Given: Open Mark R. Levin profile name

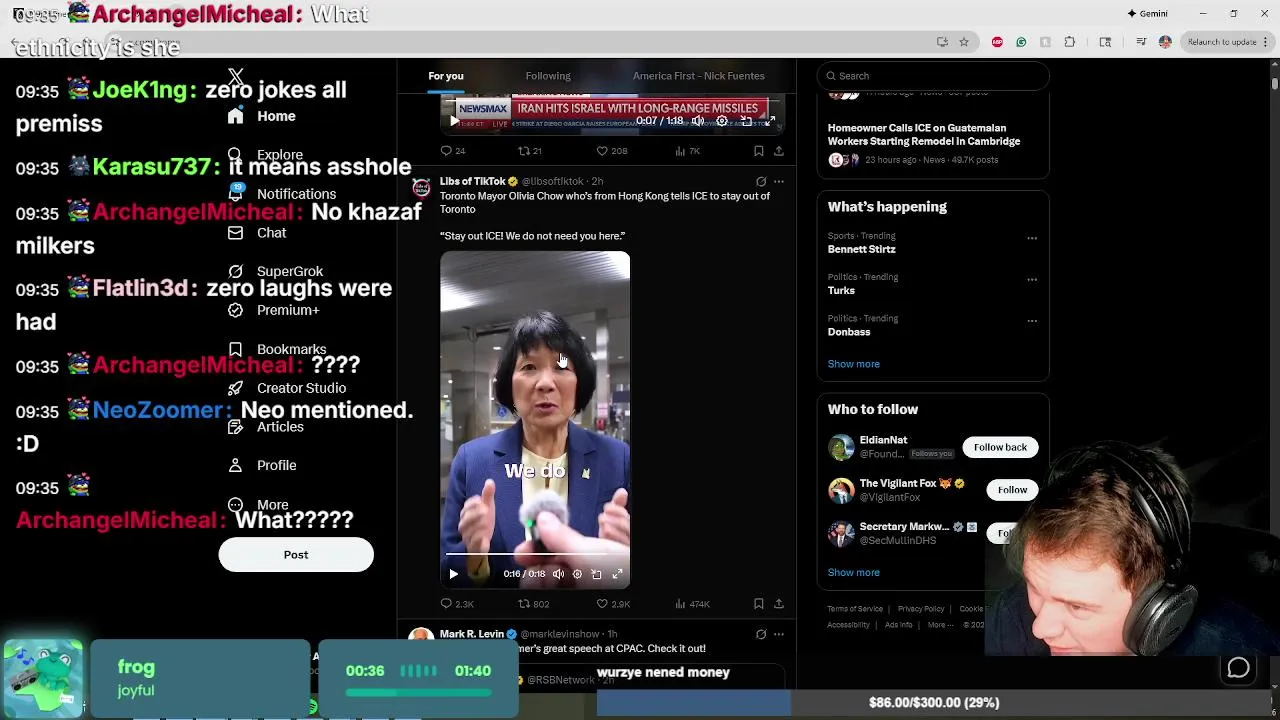Looking at the screenshot, I should [x=472, y=634].
